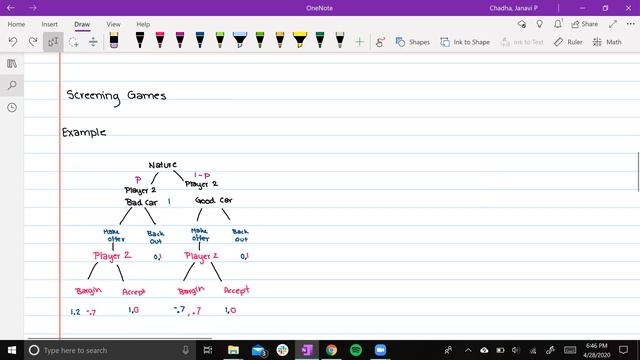640x360 pixels.
Task: Pick the red pen
Action: [160, 40]
